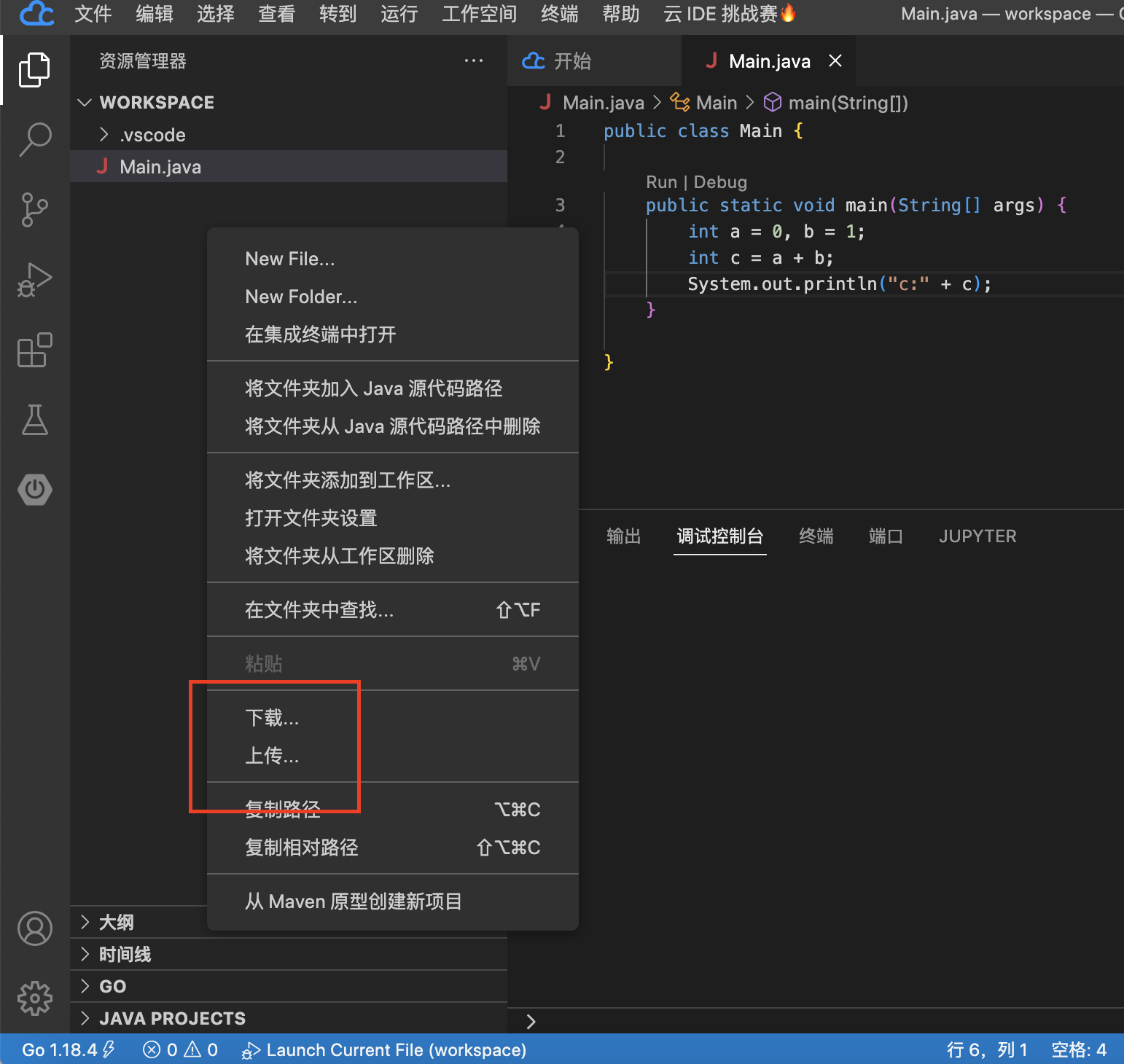Screen dimensions: 1124x1064
Task: Open the 终端 menu
Action: point(560,14)
